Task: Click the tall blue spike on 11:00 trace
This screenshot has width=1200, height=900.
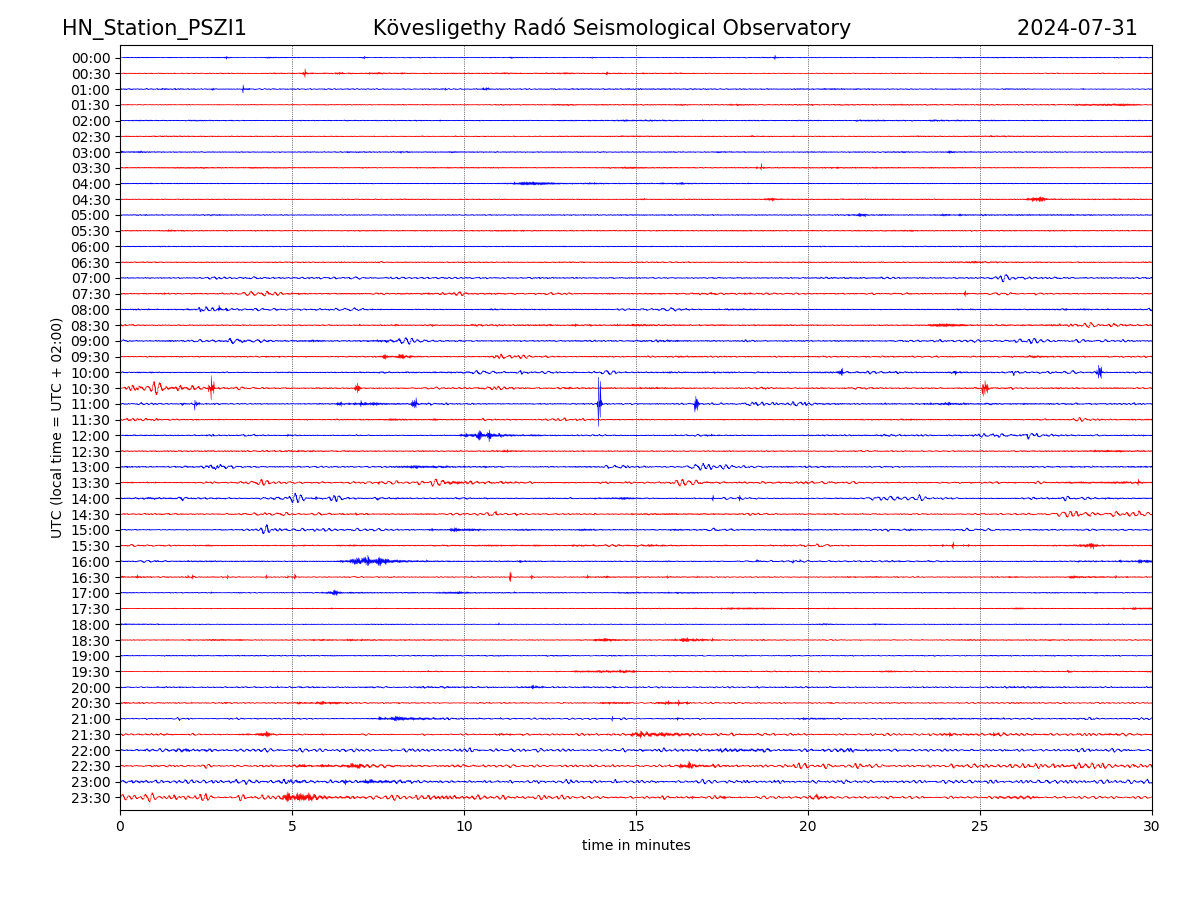Action: click(599, 402)
